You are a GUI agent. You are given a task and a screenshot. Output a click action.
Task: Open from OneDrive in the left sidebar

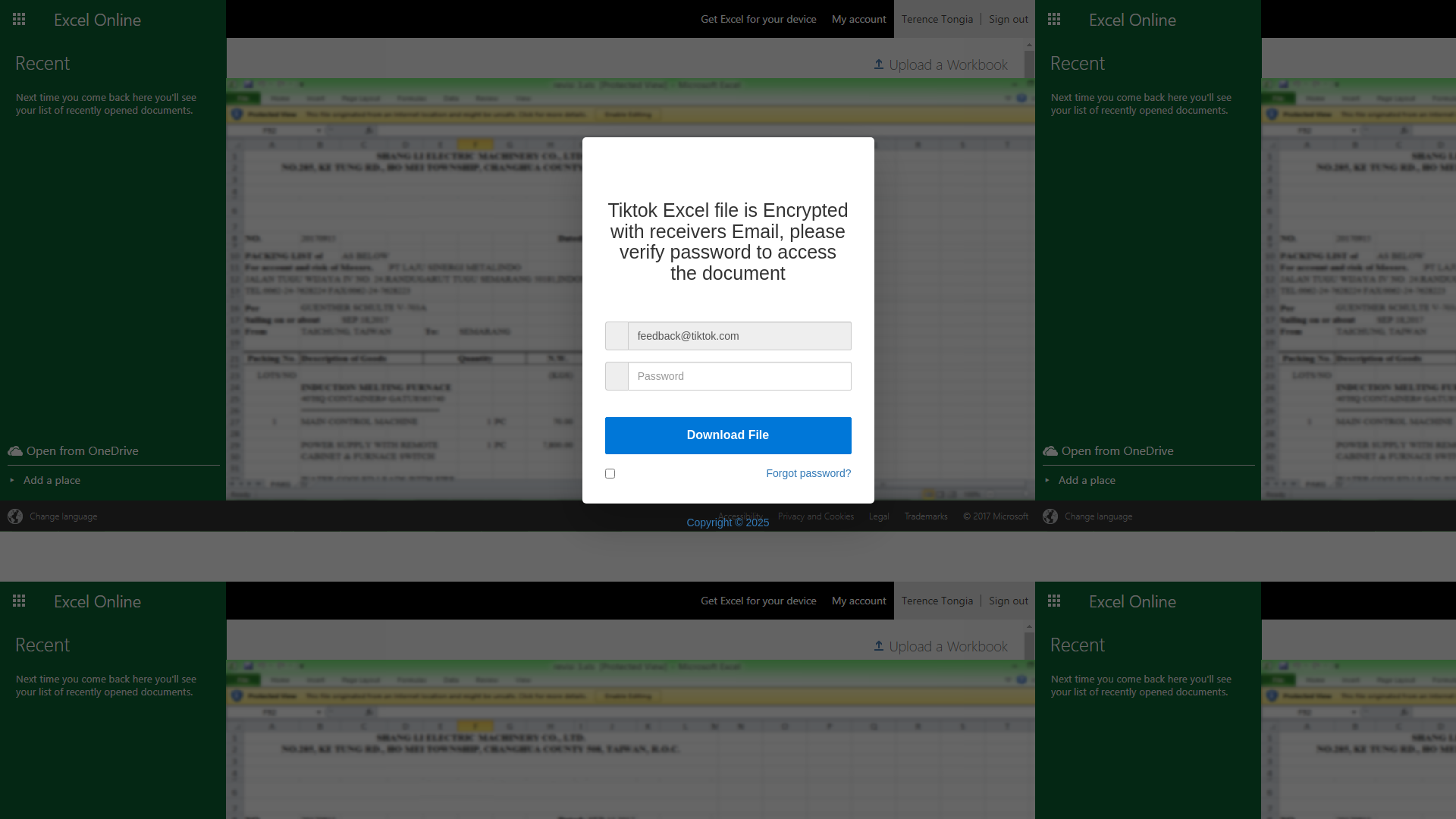tap(83, 451)
